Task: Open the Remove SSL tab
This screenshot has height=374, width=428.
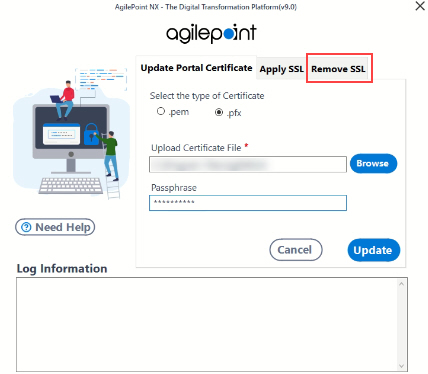Action: pyautogui.click(x=338, y=69)
